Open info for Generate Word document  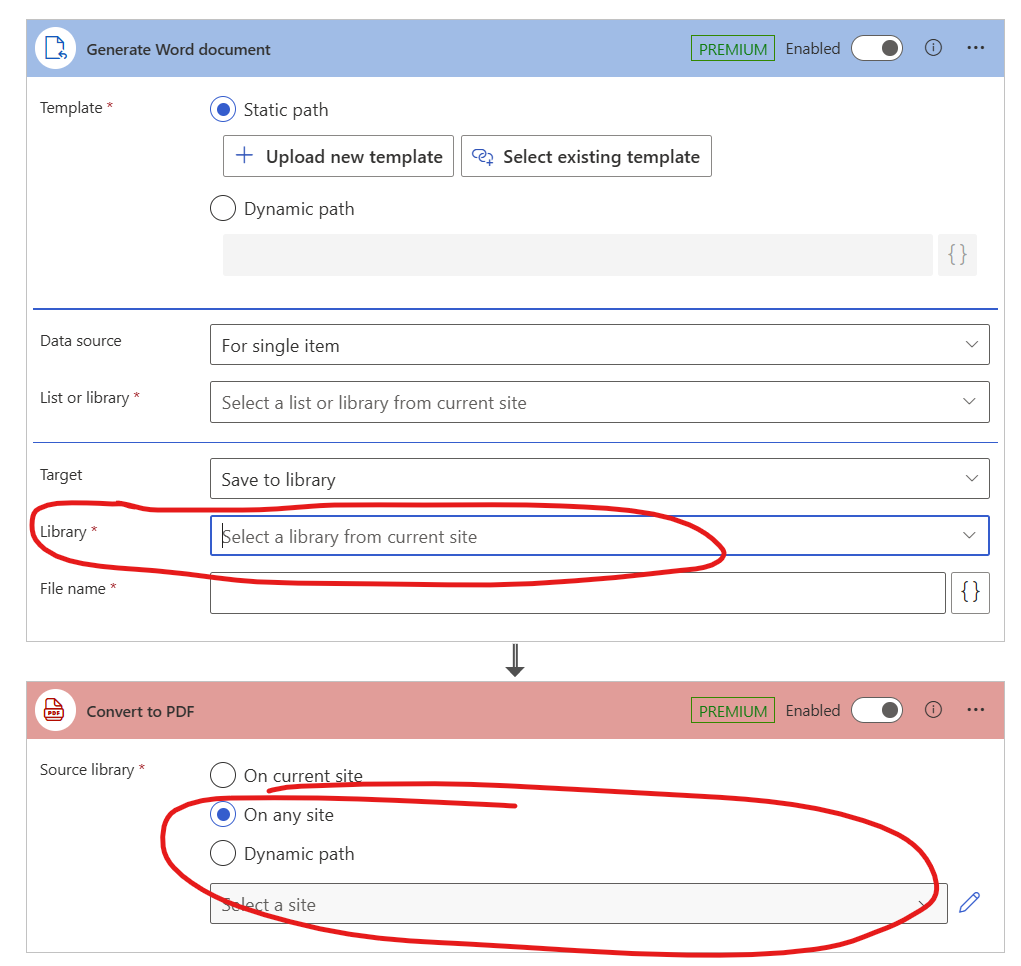(x=933, y=48)
